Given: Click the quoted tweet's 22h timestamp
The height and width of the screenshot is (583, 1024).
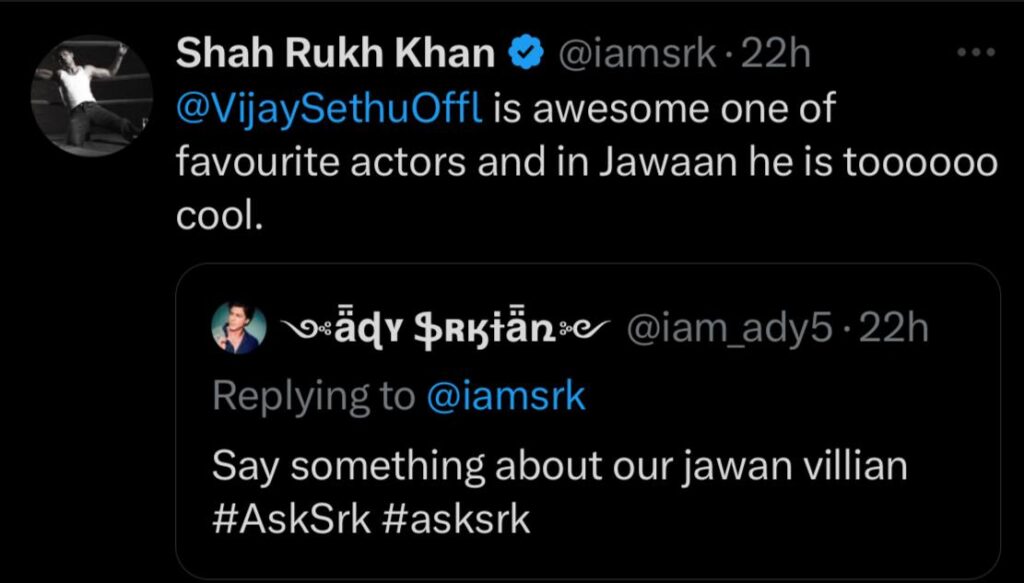Looking at the screenshot, I should click(889, 330).
